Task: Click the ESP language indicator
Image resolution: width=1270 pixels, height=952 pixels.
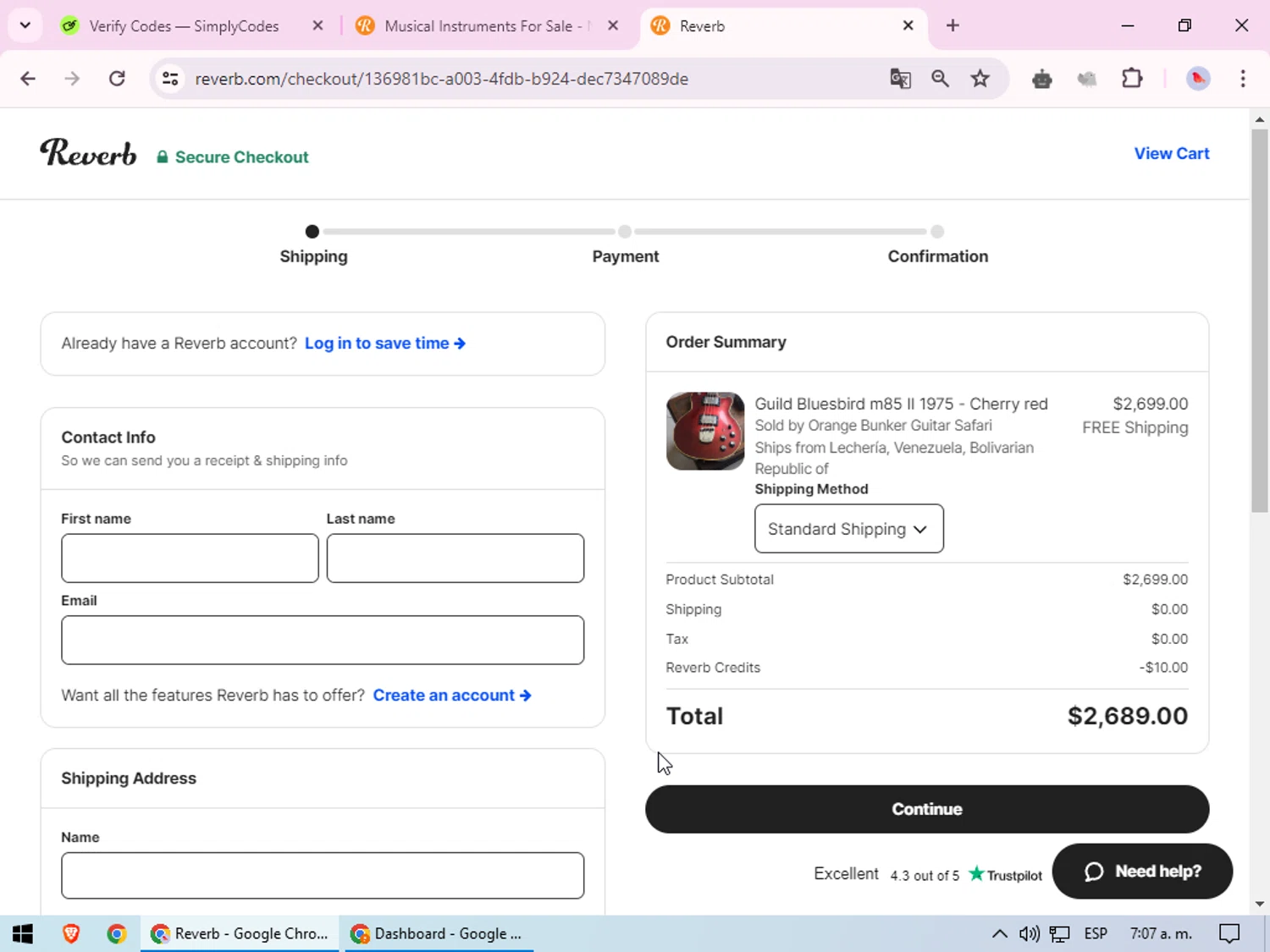Action: [1096, 933]
